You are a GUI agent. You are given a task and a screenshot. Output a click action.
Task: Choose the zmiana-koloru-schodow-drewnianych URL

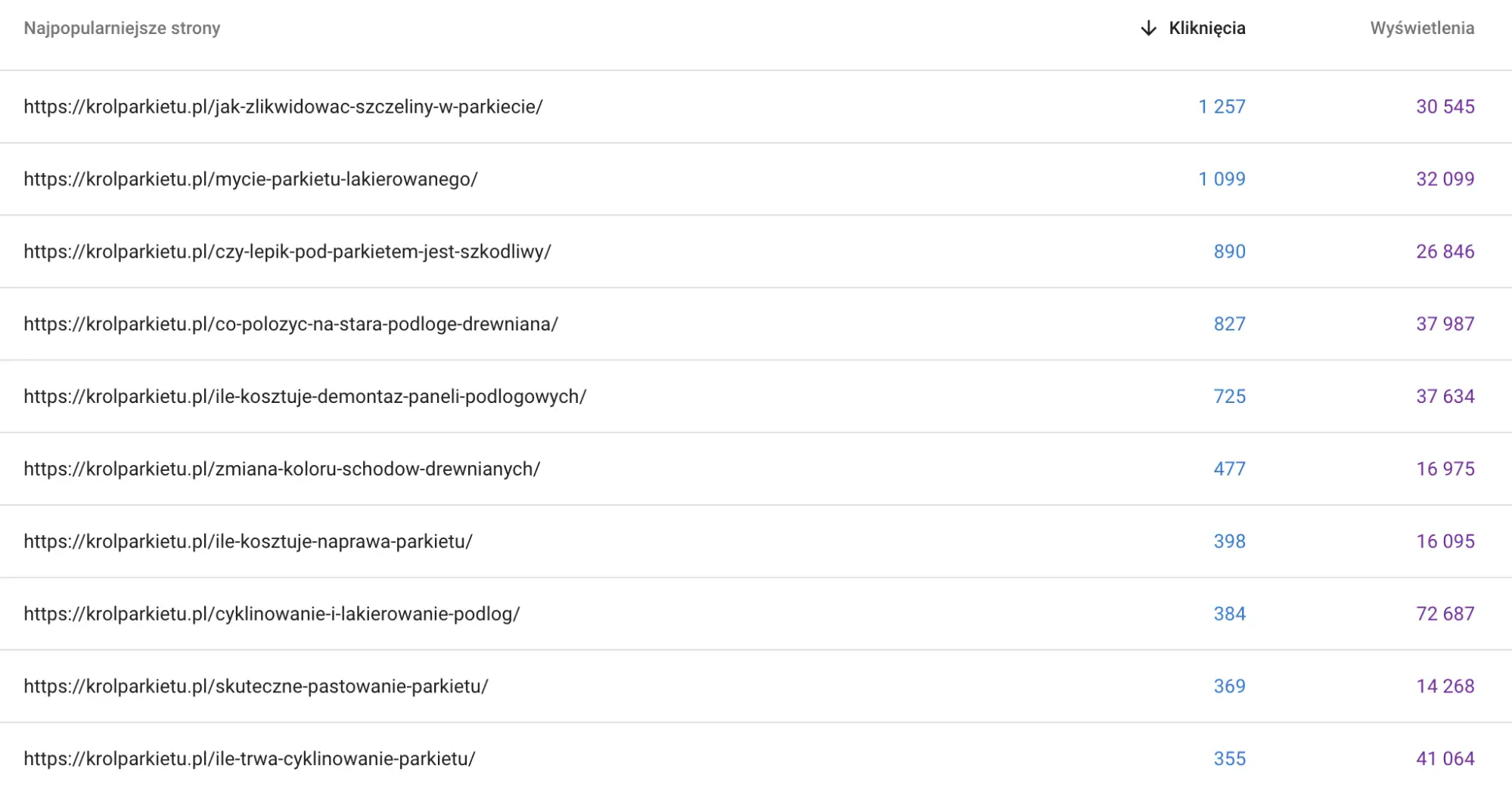[282, 469]
